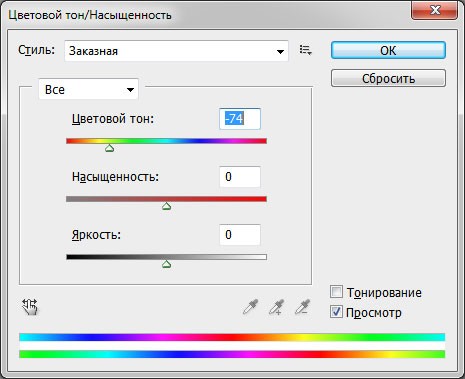Click the Яркость value field

240,235
